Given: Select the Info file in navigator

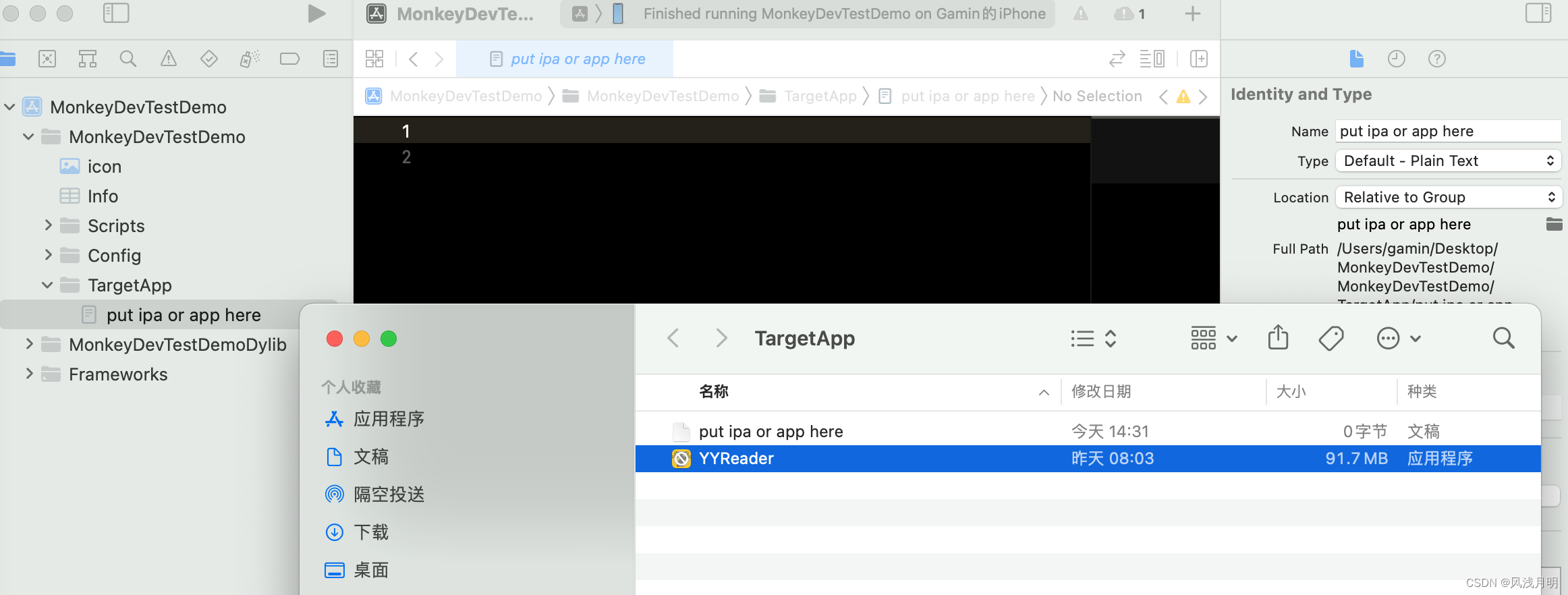Looking at the screenshot, I should tap(103, 196).
